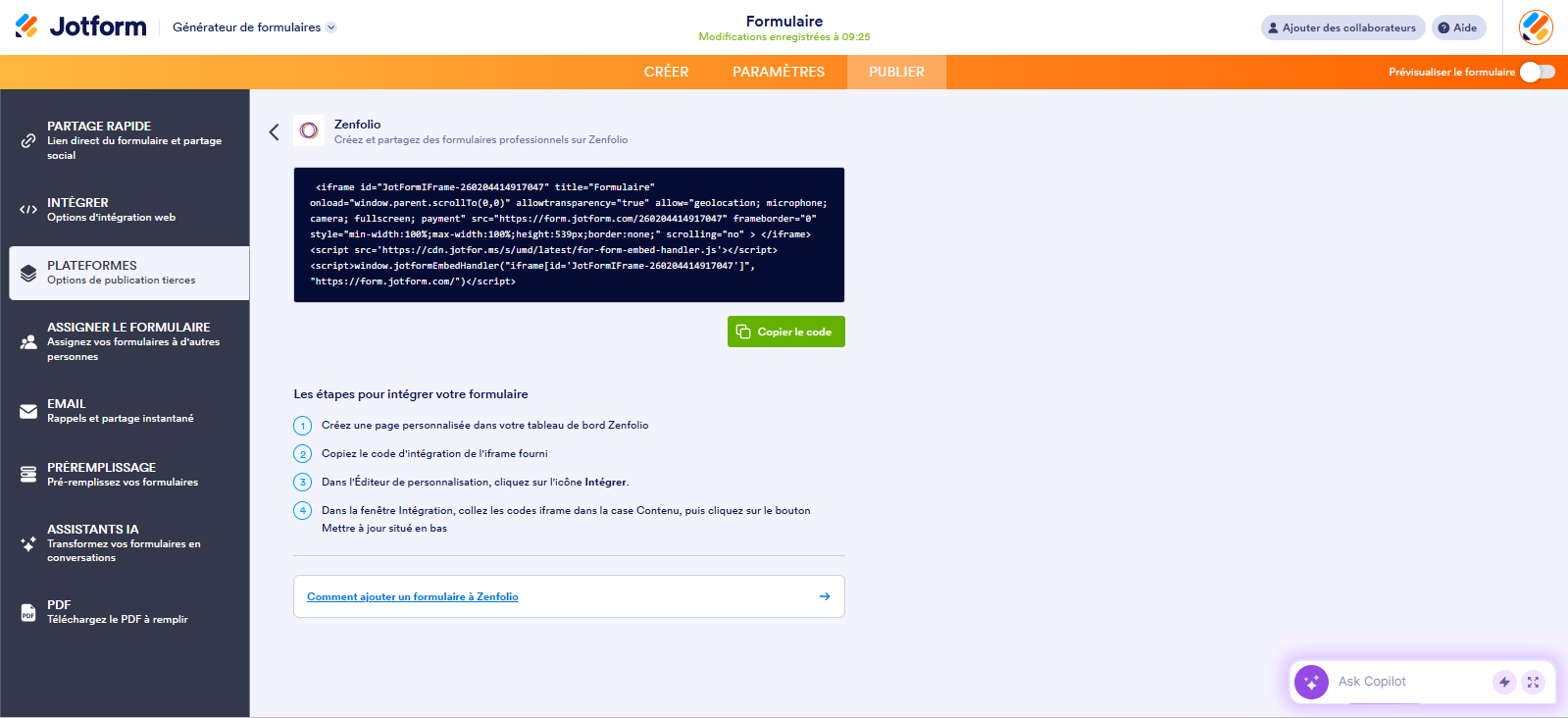Toggle Prévisualiser le formulaire switch
The height and width of the screenshot is (718, 1568).
coord(1537,72)
